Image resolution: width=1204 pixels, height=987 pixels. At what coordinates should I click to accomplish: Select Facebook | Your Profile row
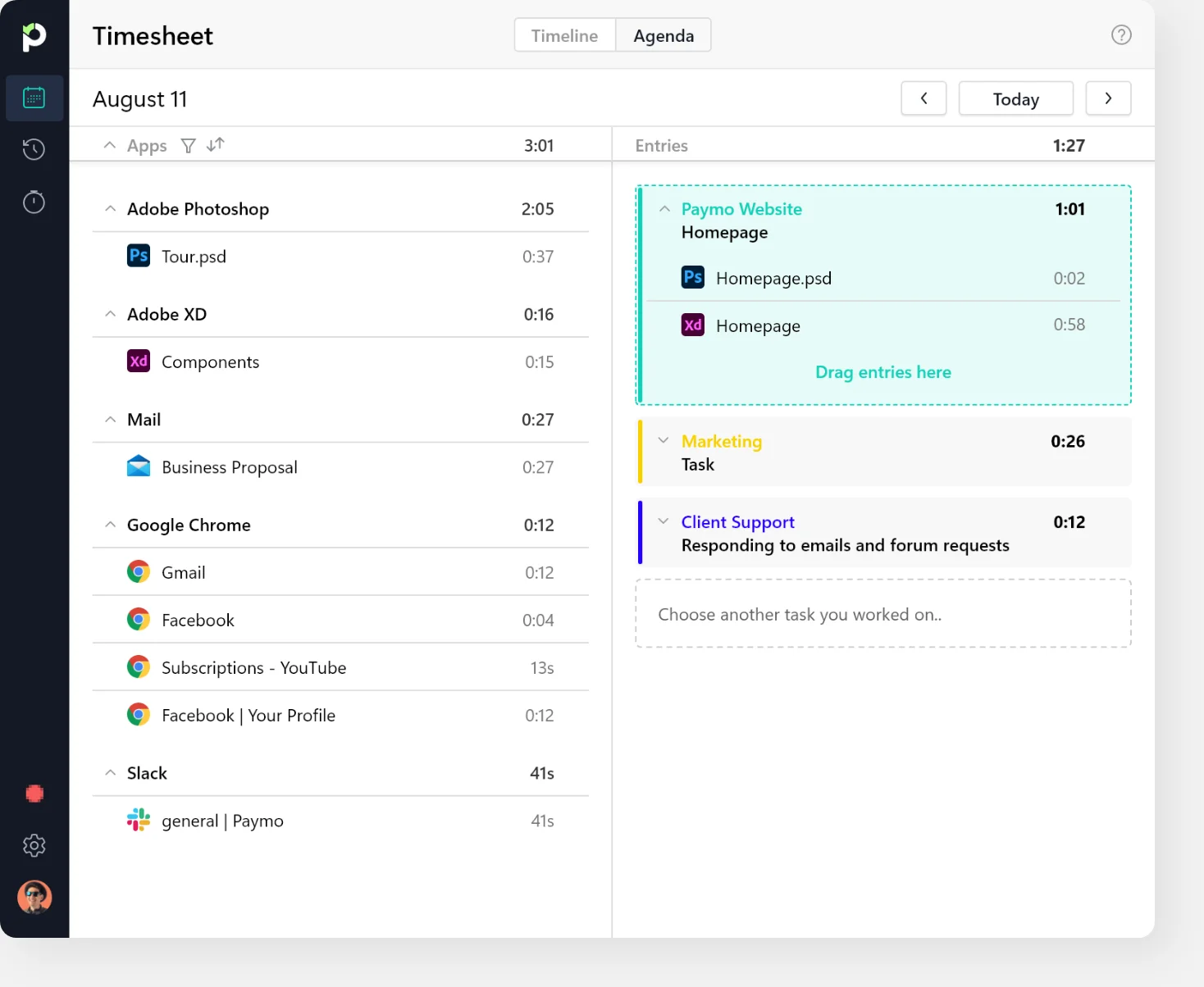(340, 715)
